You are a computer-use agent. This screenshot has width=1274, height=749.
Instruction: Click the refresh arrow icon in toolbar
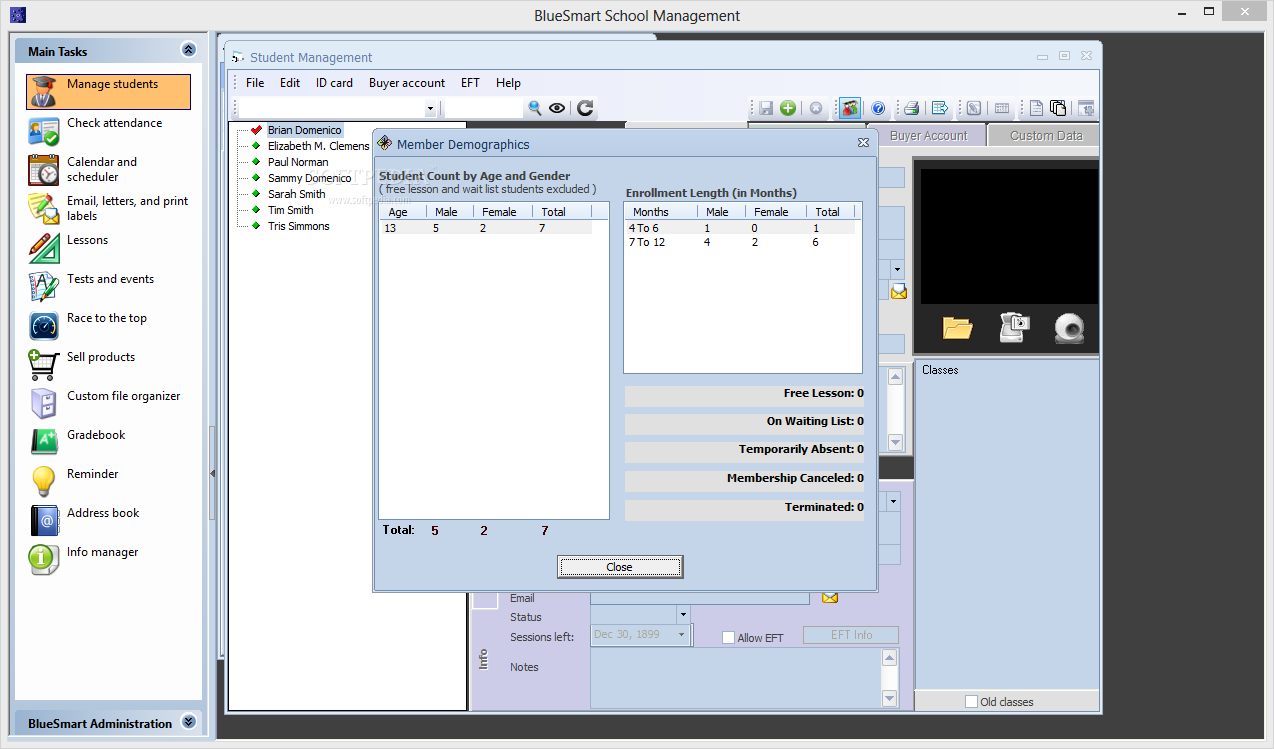click(x=585, y=108)
